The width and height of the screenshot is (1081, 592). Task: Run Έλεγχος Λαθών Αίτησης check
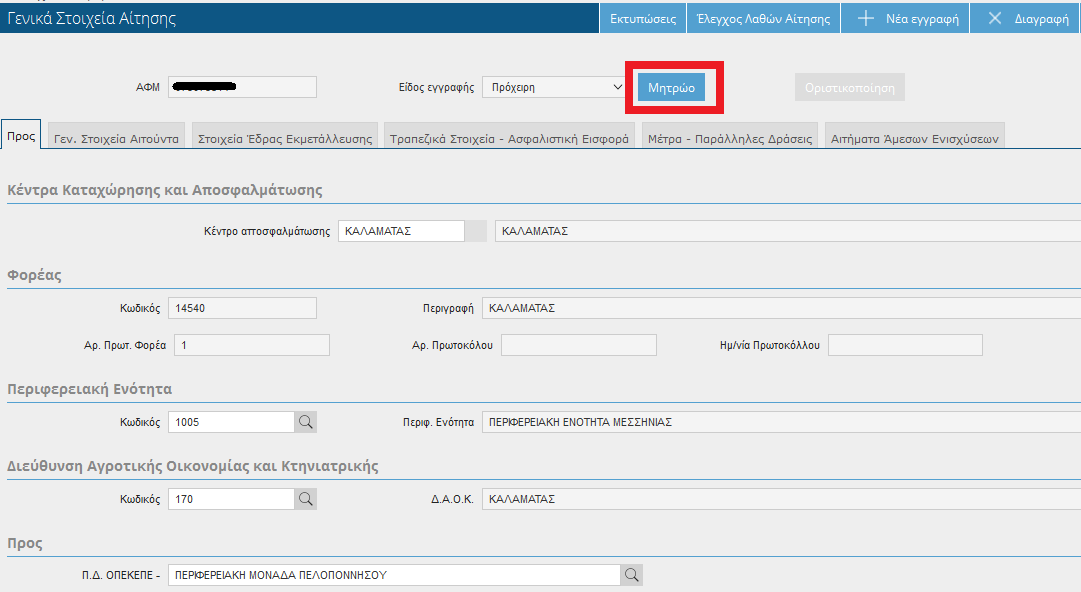763,19
